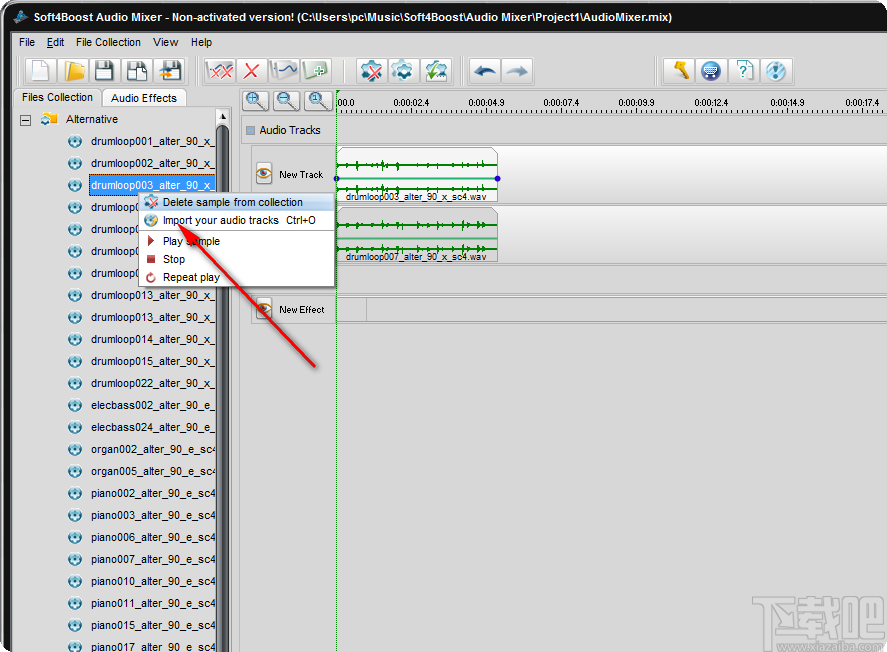Select elecbass002_alter_90_e_ sample
The height and width of the screenshot is (652, 887).
coord(152,405)
